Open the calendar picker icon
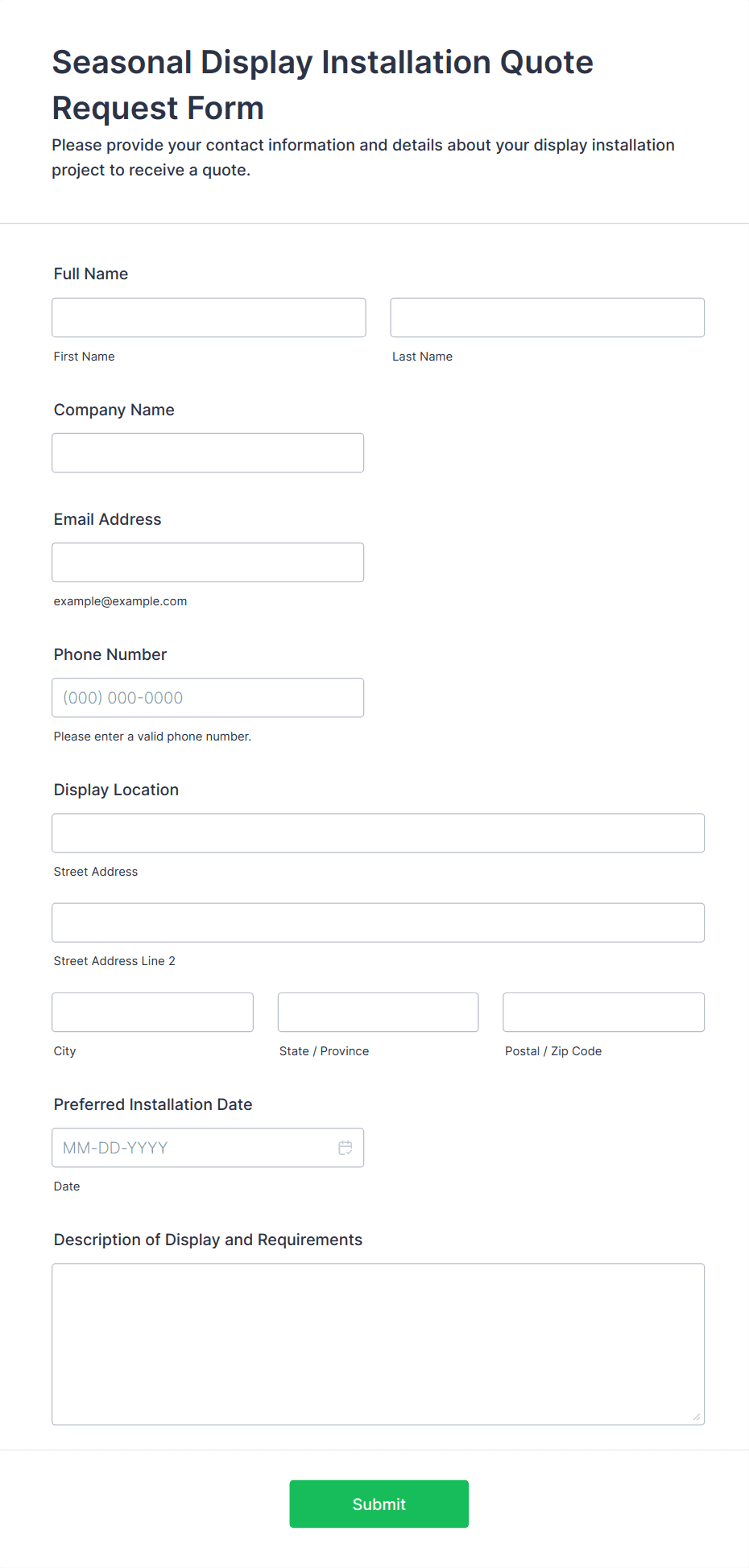Screen dimensions: 749x1568 [346, 1148]
